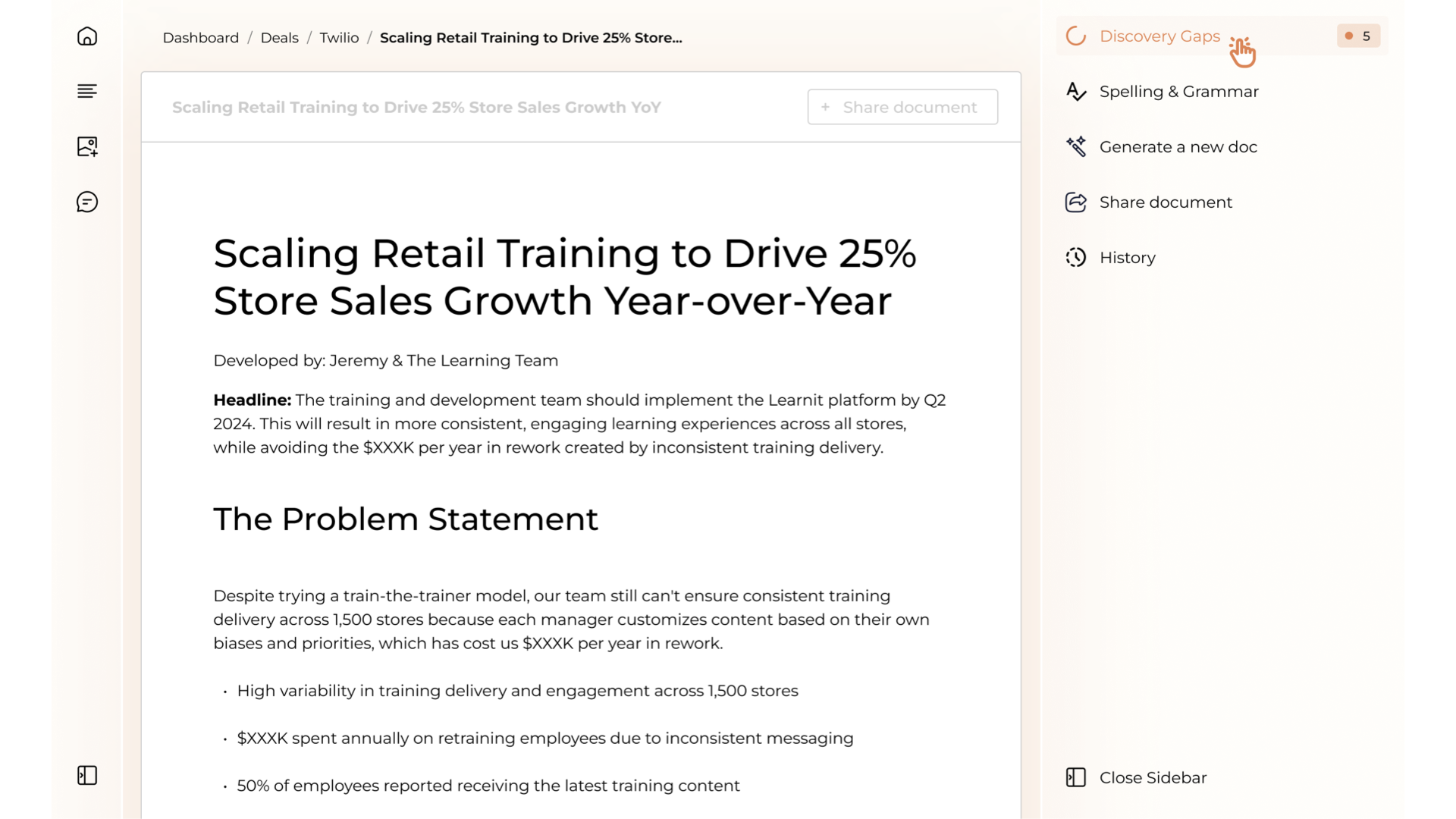Click the Discovery Gaps count badge 5
Image resolution: width=1456 pixels, height=819 pixels.
pyautogui.click(x=1358, y=36)
